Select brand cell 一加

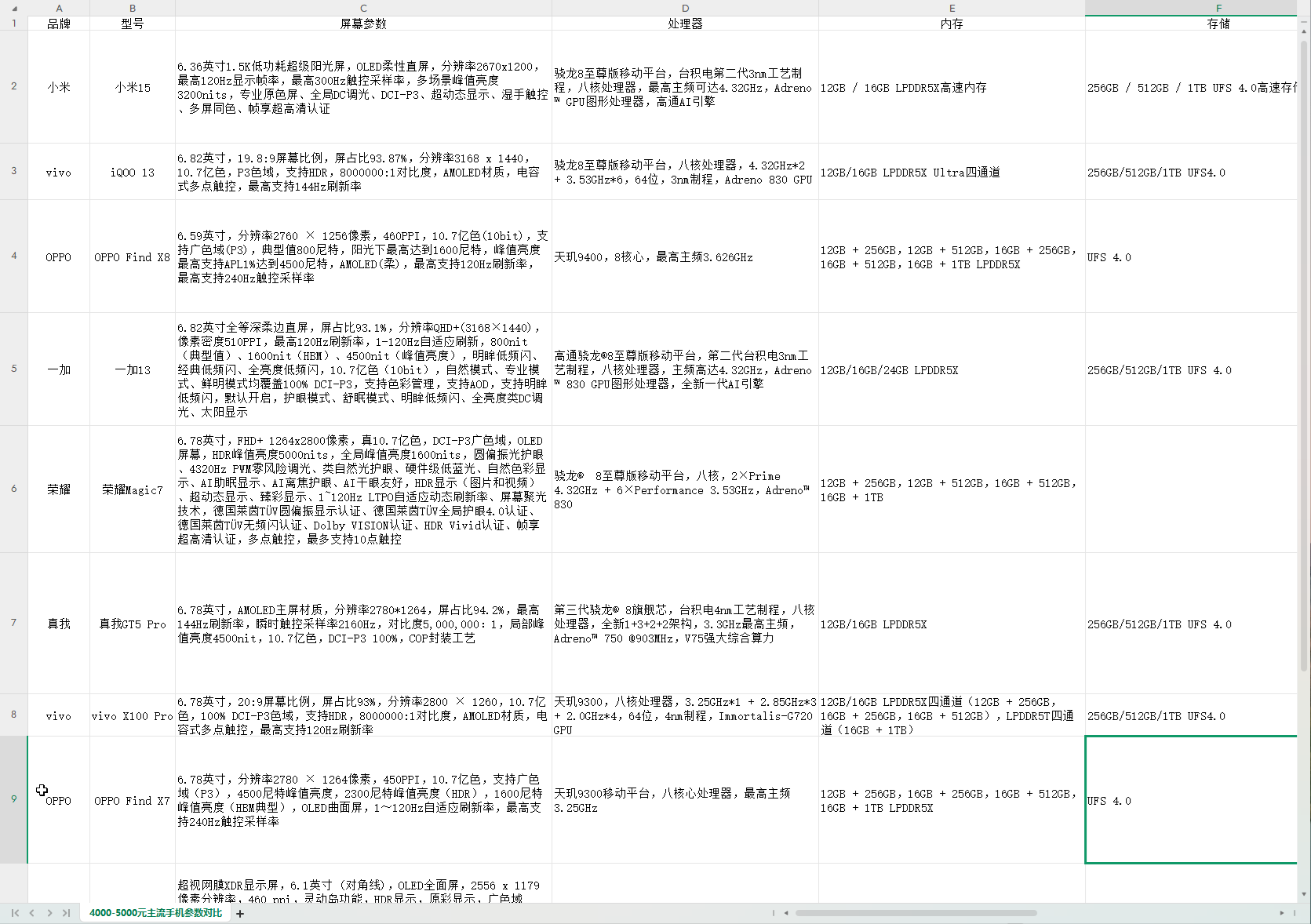(x=59, y=369)
